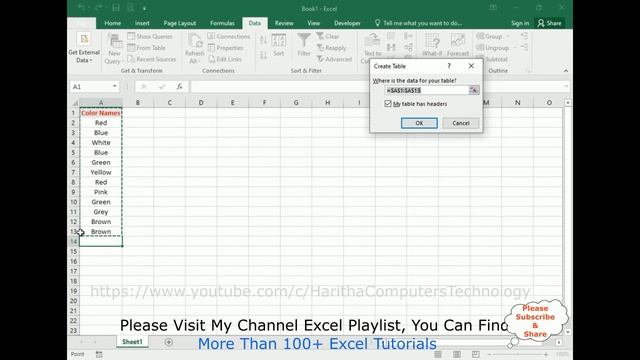Viewport: 640px width, 360px height.
Task: Click the New Query icon
Action: (114, 49)
